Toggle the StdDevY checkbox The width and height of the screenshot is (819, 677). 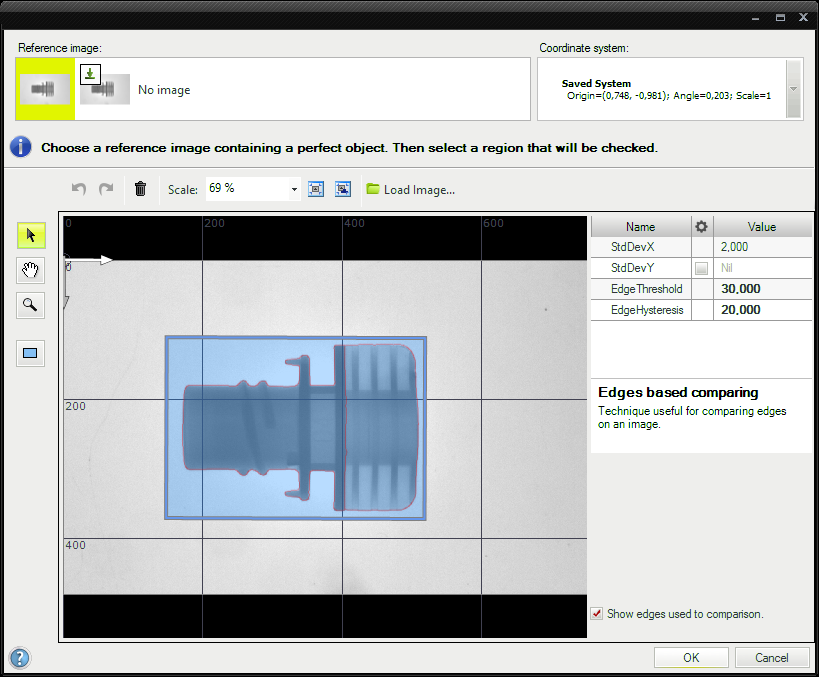[701, 269]
